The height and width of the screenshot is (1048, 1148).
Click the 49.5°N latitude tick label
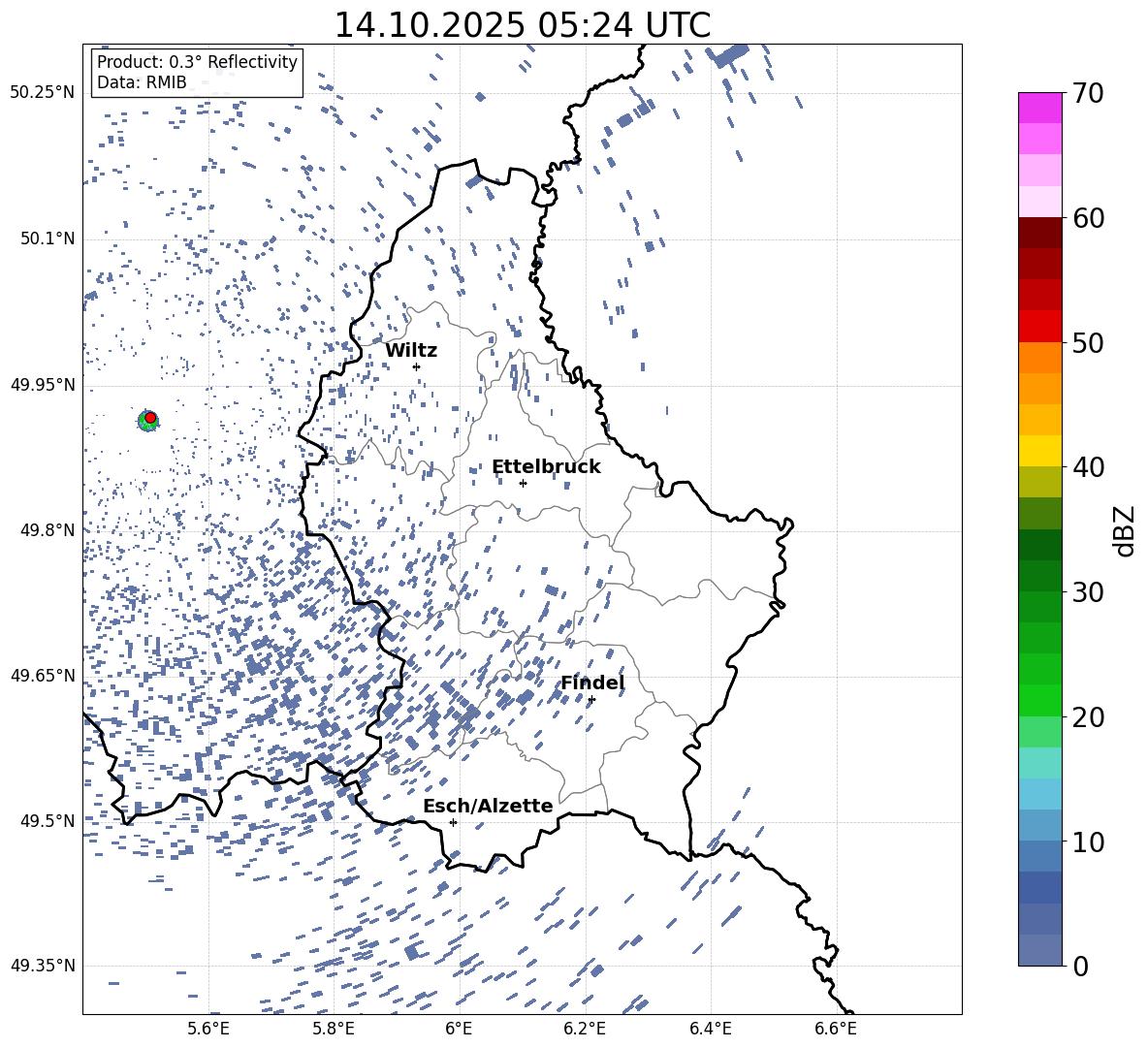pos(48,821)
